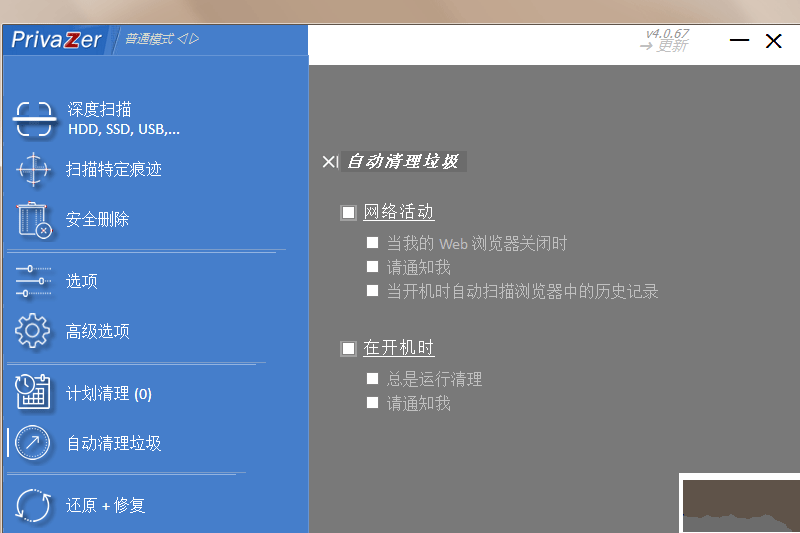
Task: Click the graph thumbnail in the bottom corner
Action: click(x=740, y=505)
